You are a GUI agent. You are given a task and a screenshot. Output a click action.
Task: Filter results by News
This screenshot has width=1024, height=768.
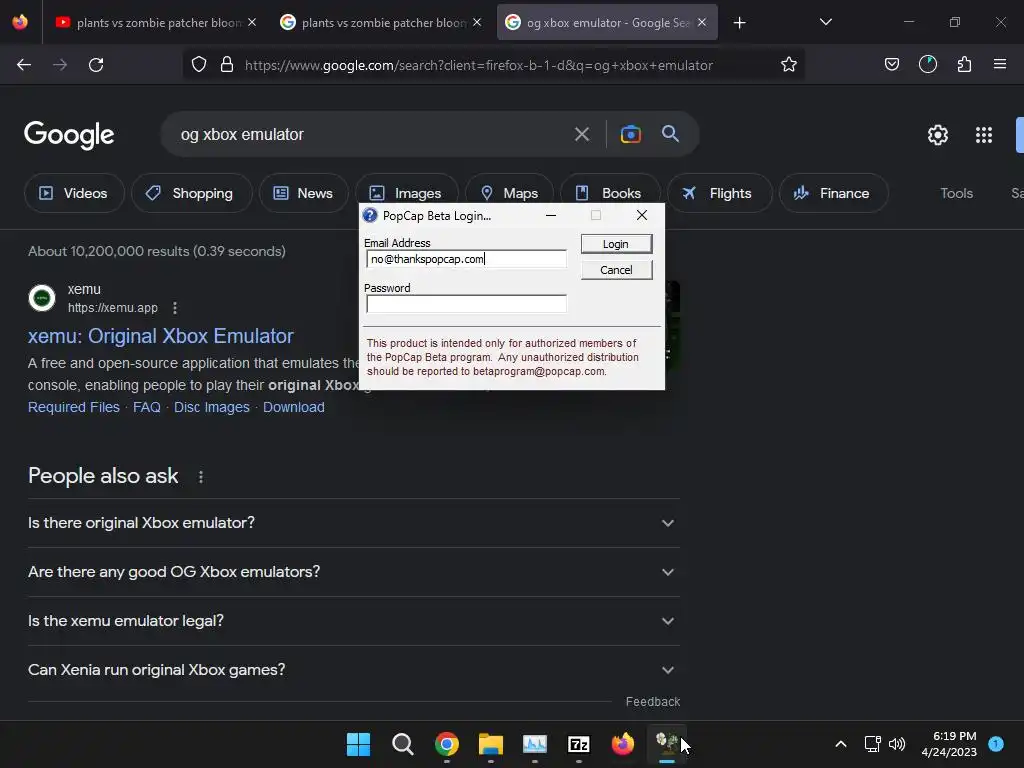304,193
